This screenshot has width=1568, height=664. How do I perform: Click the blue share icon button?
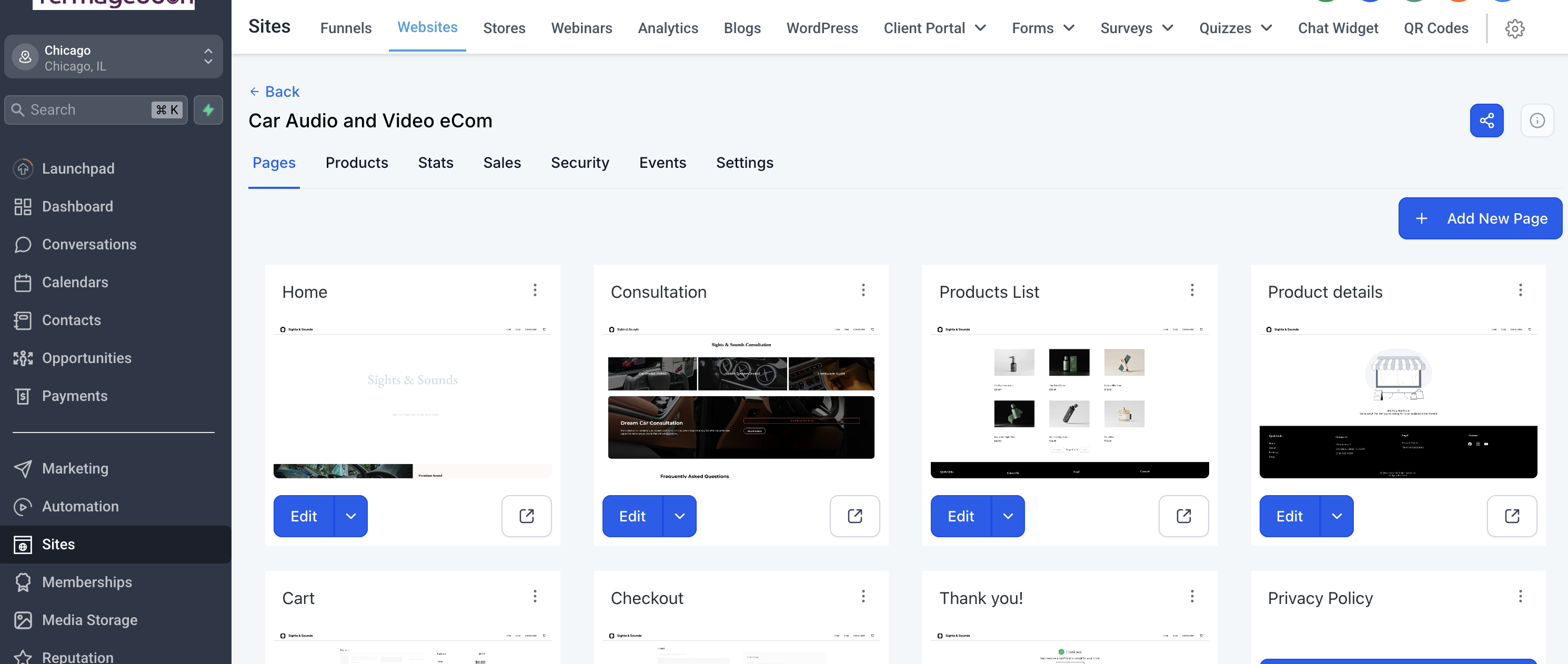tap(1486, 120)
